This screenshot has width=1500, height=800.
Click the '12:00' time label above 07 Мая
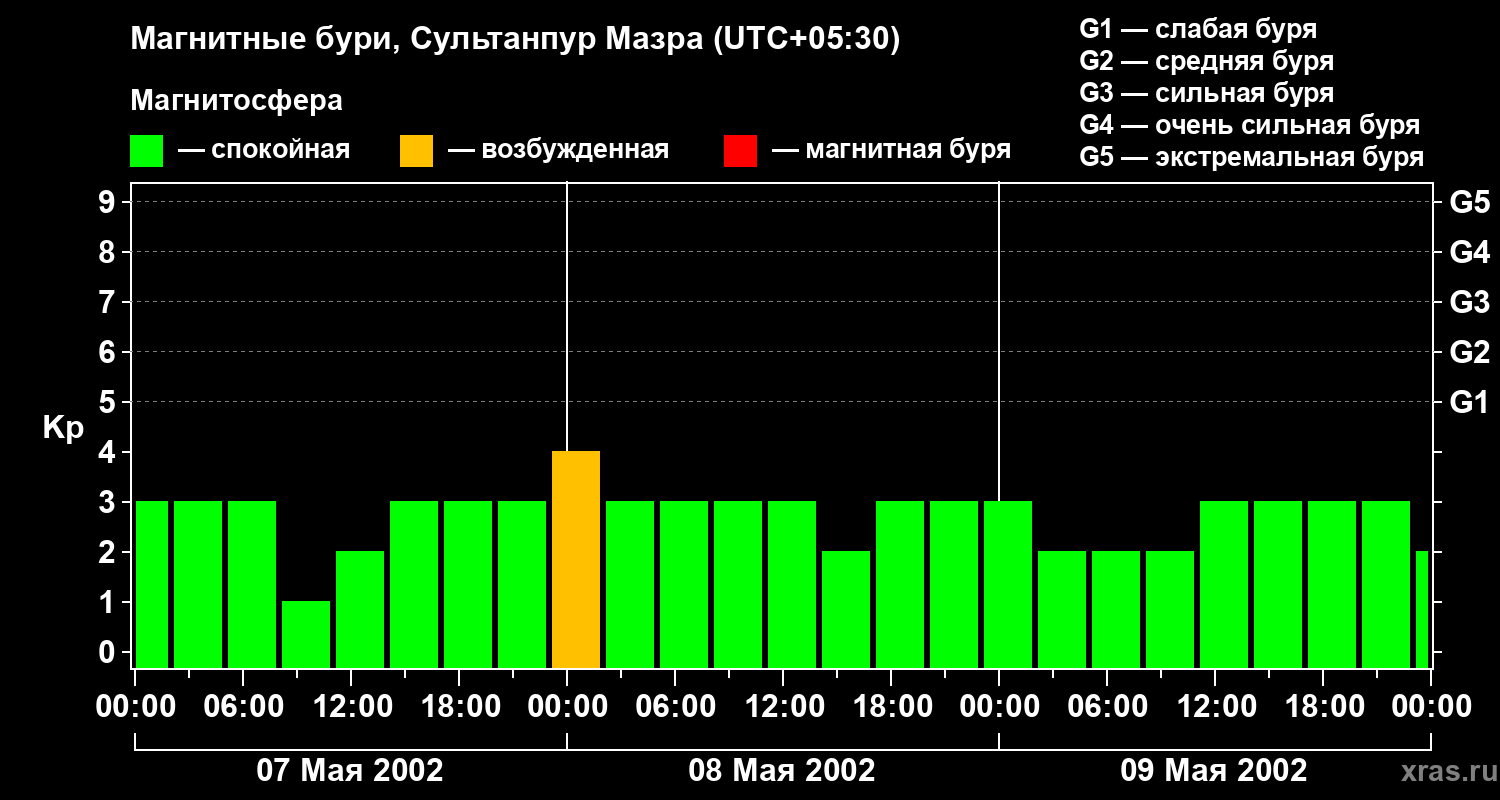pyautogui.click(x=351, y=706)
